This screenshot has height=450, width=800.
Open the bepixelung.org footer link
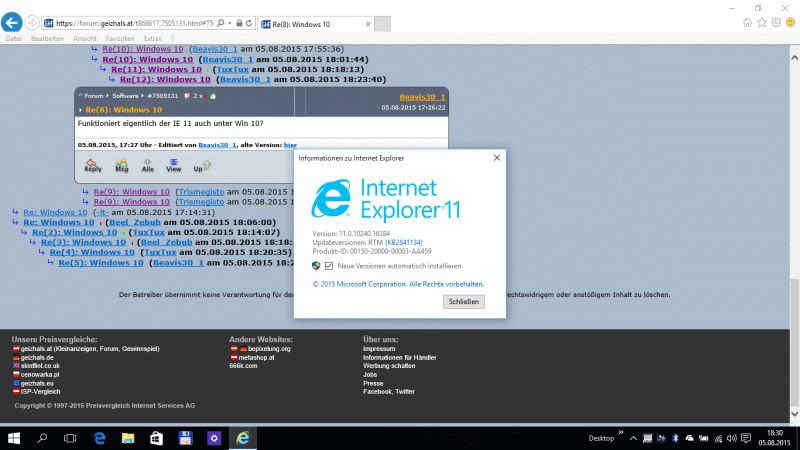point(269,349)
